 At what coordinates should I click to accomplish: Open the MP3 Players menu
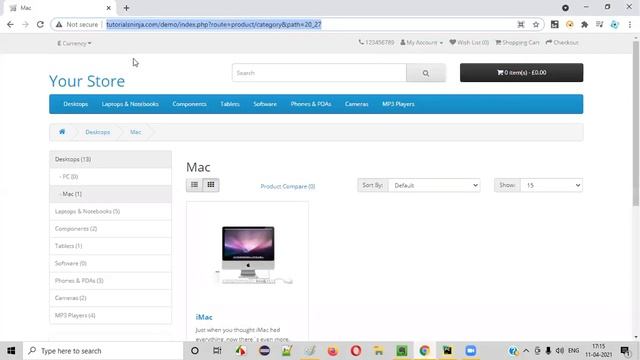[398, 104]
